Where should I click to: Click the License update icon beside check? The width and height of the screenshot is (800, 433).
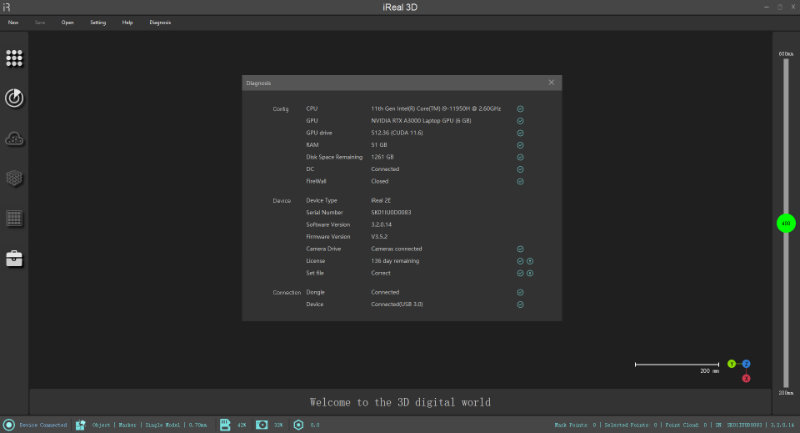[530, 261]
